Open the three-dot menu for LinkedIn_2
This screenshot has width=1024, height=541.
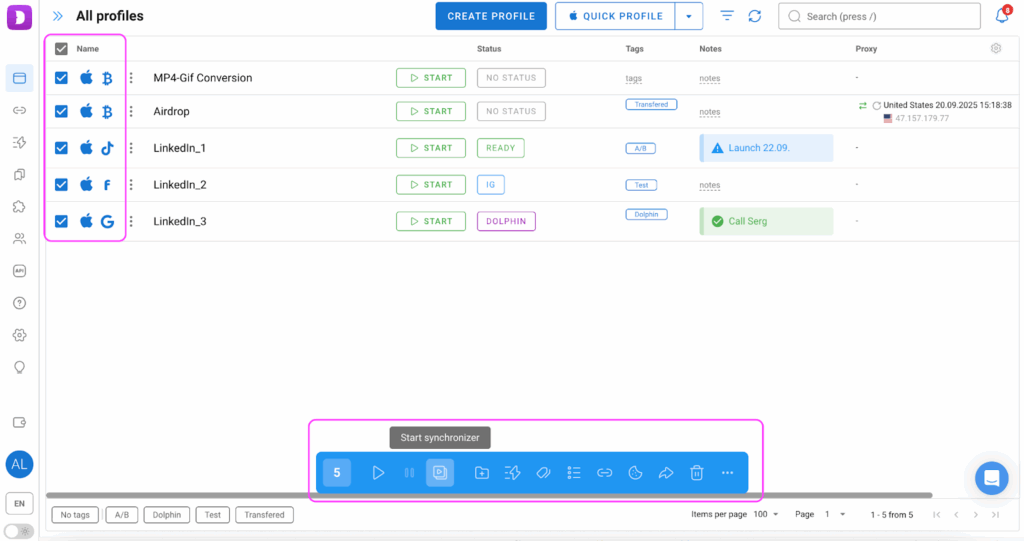pos(131,185)
